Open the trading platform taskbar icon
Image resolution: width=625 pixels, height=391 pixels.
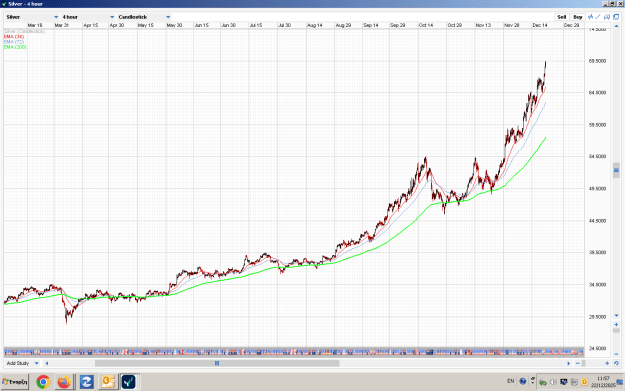[x=128, y=382]
